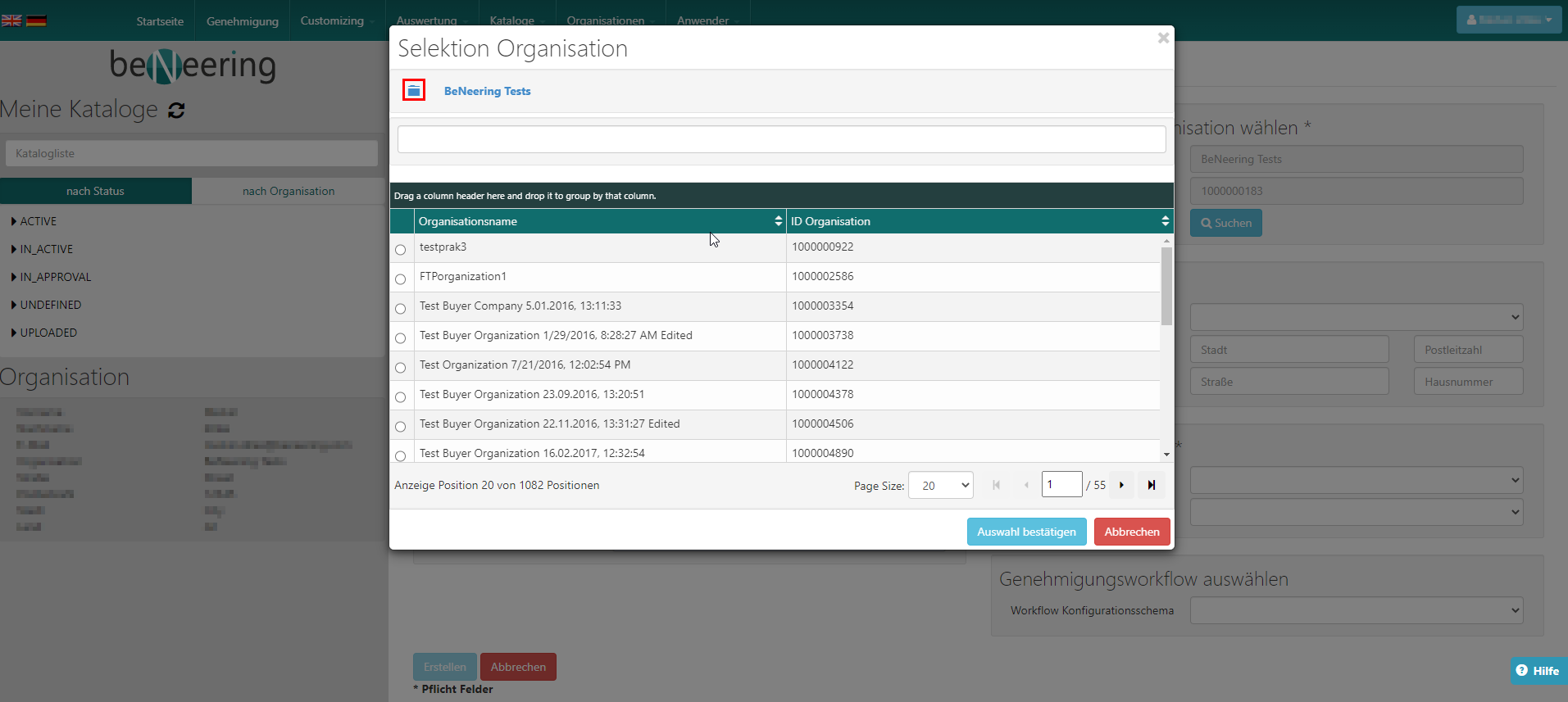
Task: Select the testprak3 radio button
Action: click(400, 250)
